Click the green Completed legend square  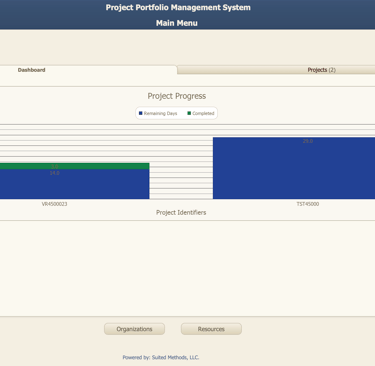[189, 113]
